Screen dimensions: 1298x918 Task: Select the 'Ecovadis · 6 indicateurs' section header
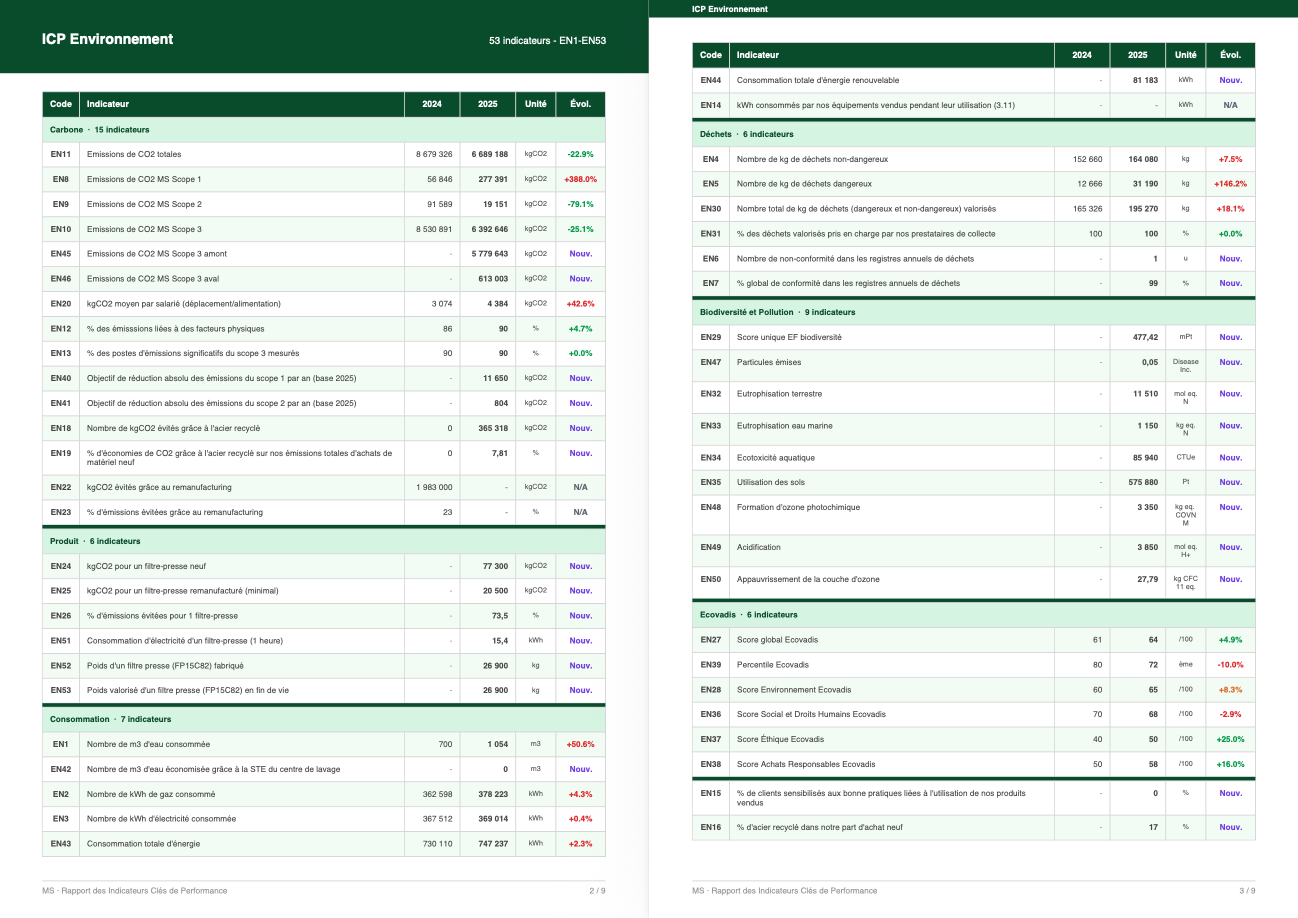click(x=973, y=615)
